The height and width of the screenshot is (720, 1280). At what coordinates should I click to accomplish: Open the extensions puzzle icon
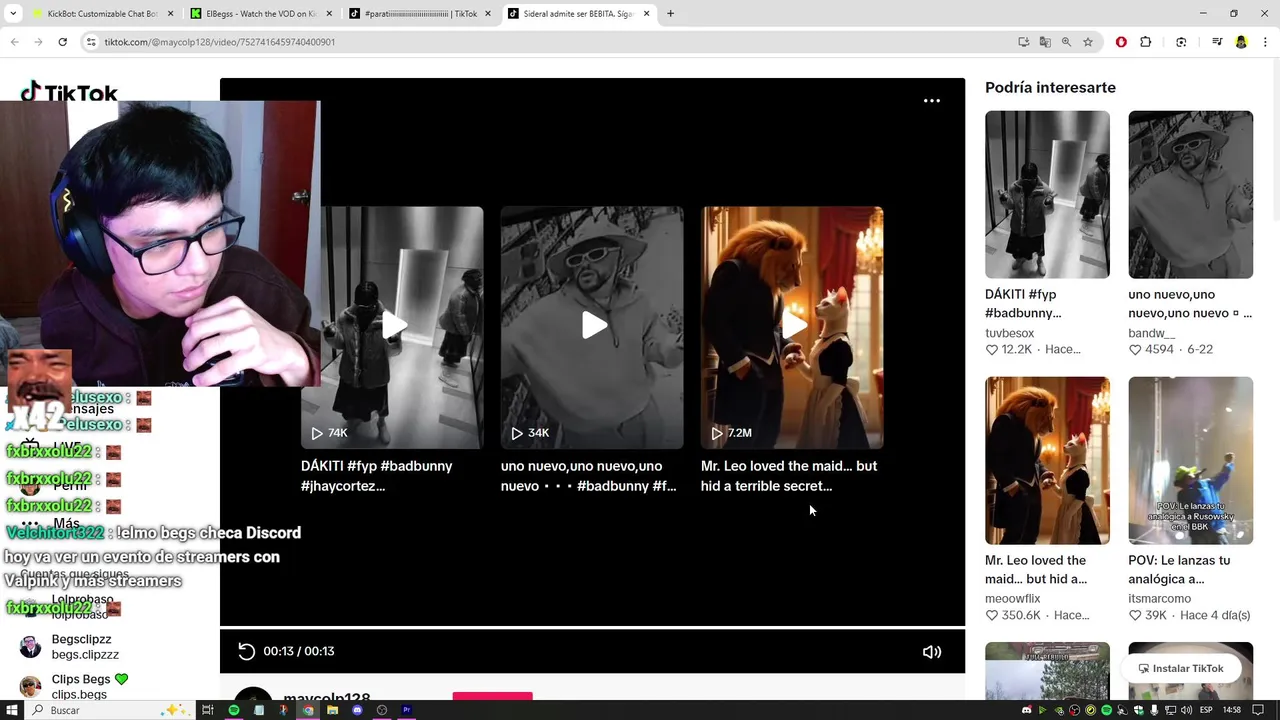coord(1146,42)
